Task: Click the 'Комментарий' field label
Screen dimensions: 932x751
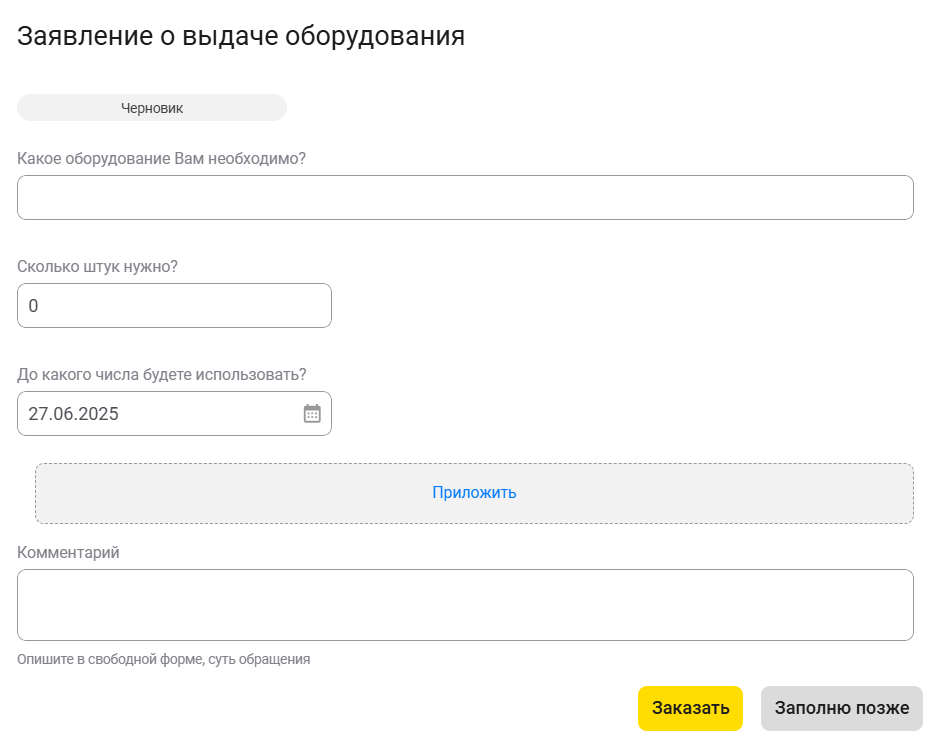Action: tap(68, 552)
